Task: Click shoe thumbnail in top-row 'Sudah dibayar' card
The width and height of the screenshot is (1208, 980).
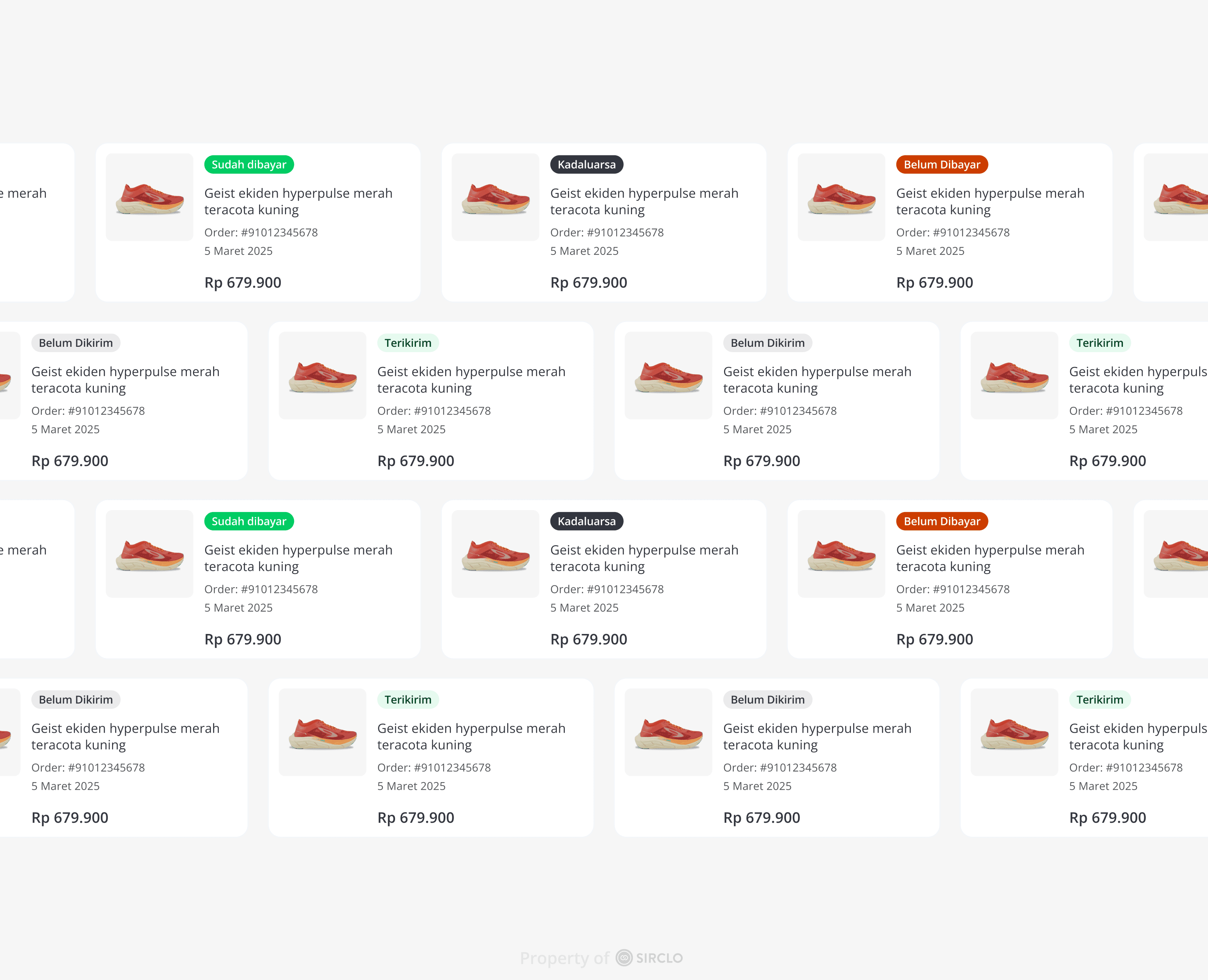Action: coord(150,198)
